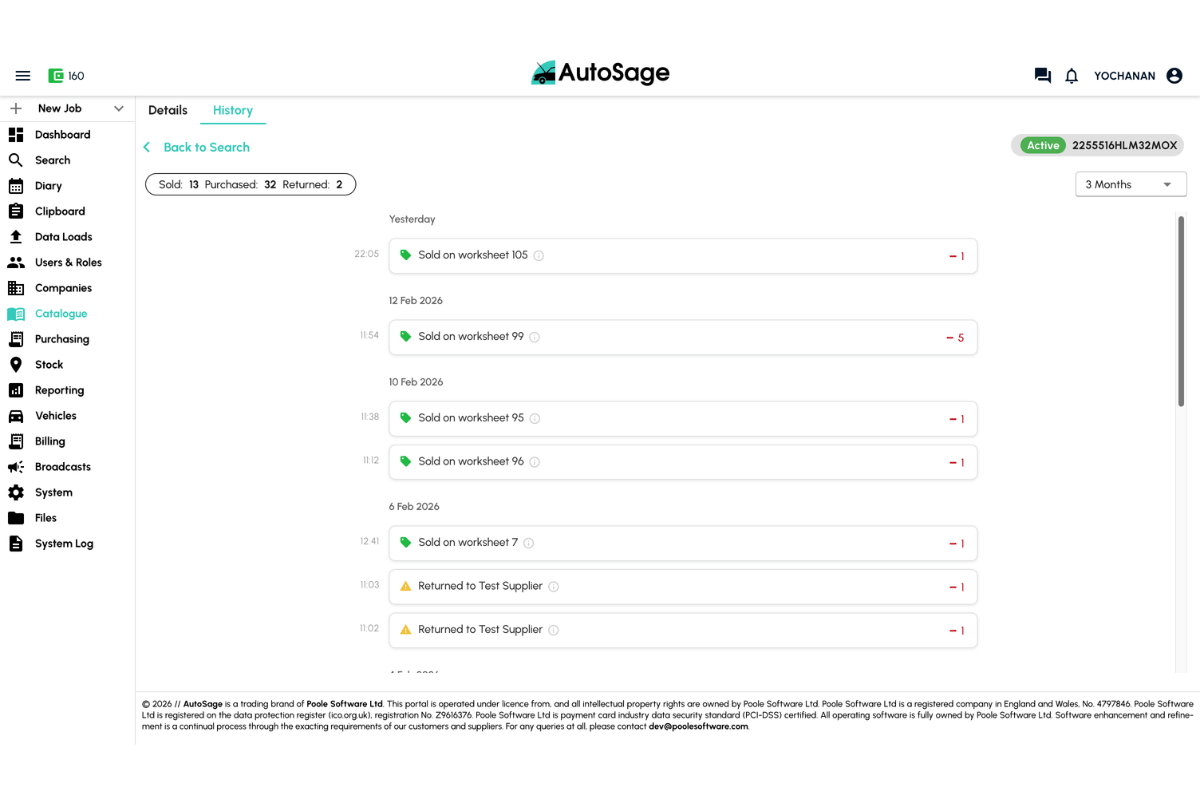Open the Diary calendar icon
The height and width of the screenshot is (800, 1200).
point(15,185)
